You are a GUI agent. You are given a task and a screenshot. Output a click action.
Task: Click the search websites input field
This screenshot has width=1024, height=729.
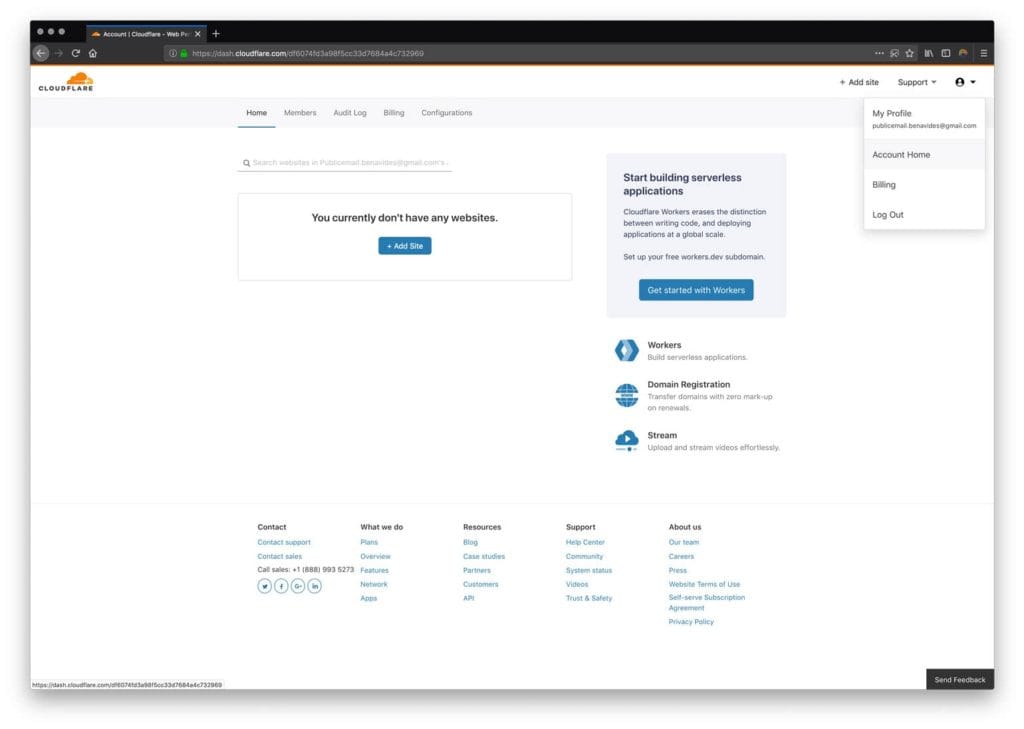[344, 162]
